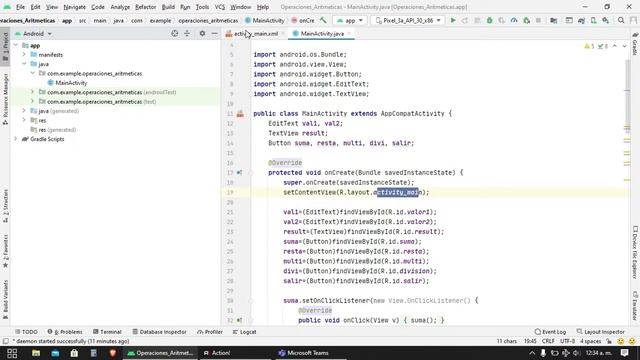This screenshot has height=360, width=640.
Task: Click the override gutter icon on line 17
Action: pos(240,173)
